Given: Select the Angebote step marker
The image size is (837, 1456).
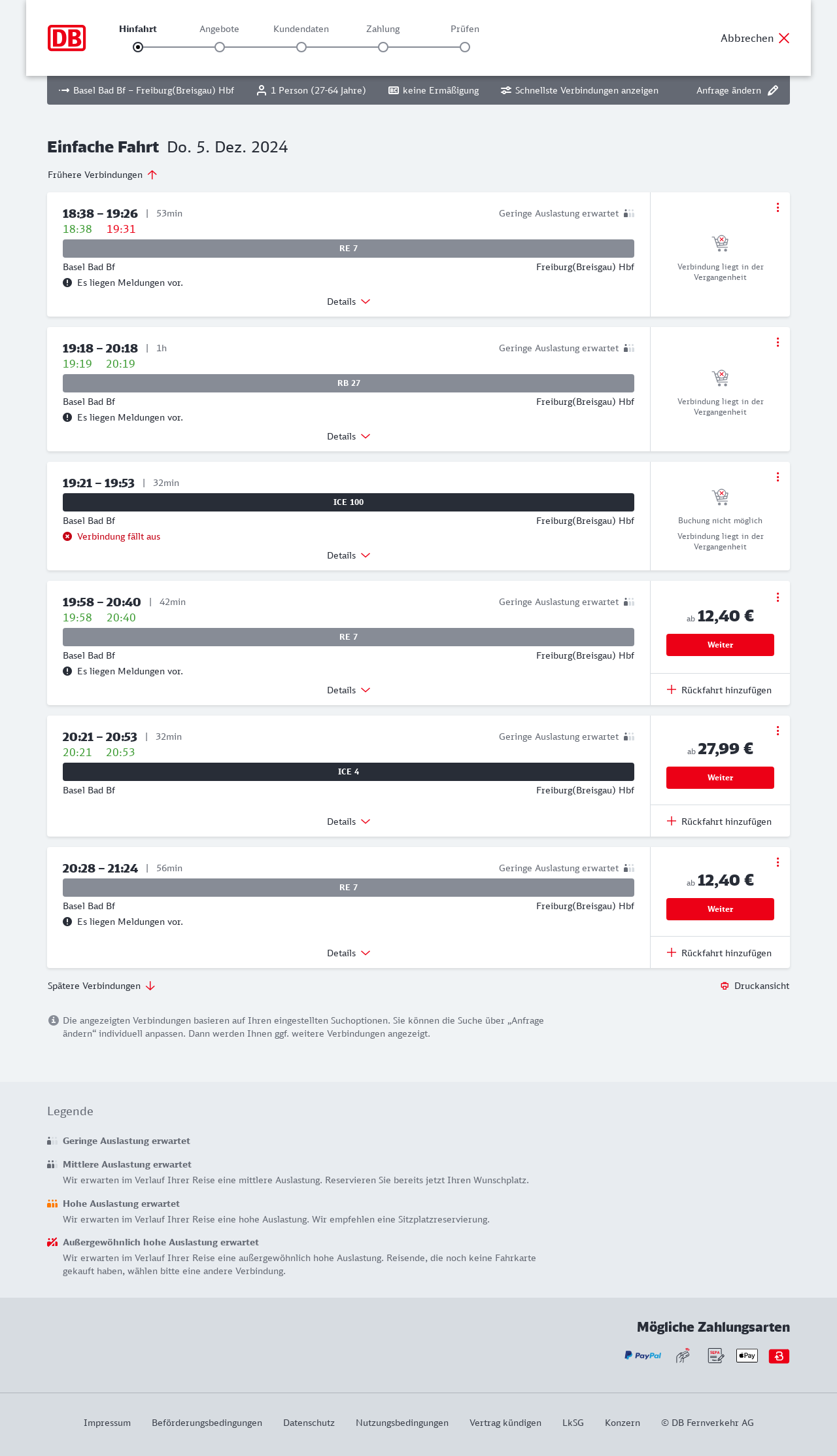Looking at the screenshot, I should 220,47.
